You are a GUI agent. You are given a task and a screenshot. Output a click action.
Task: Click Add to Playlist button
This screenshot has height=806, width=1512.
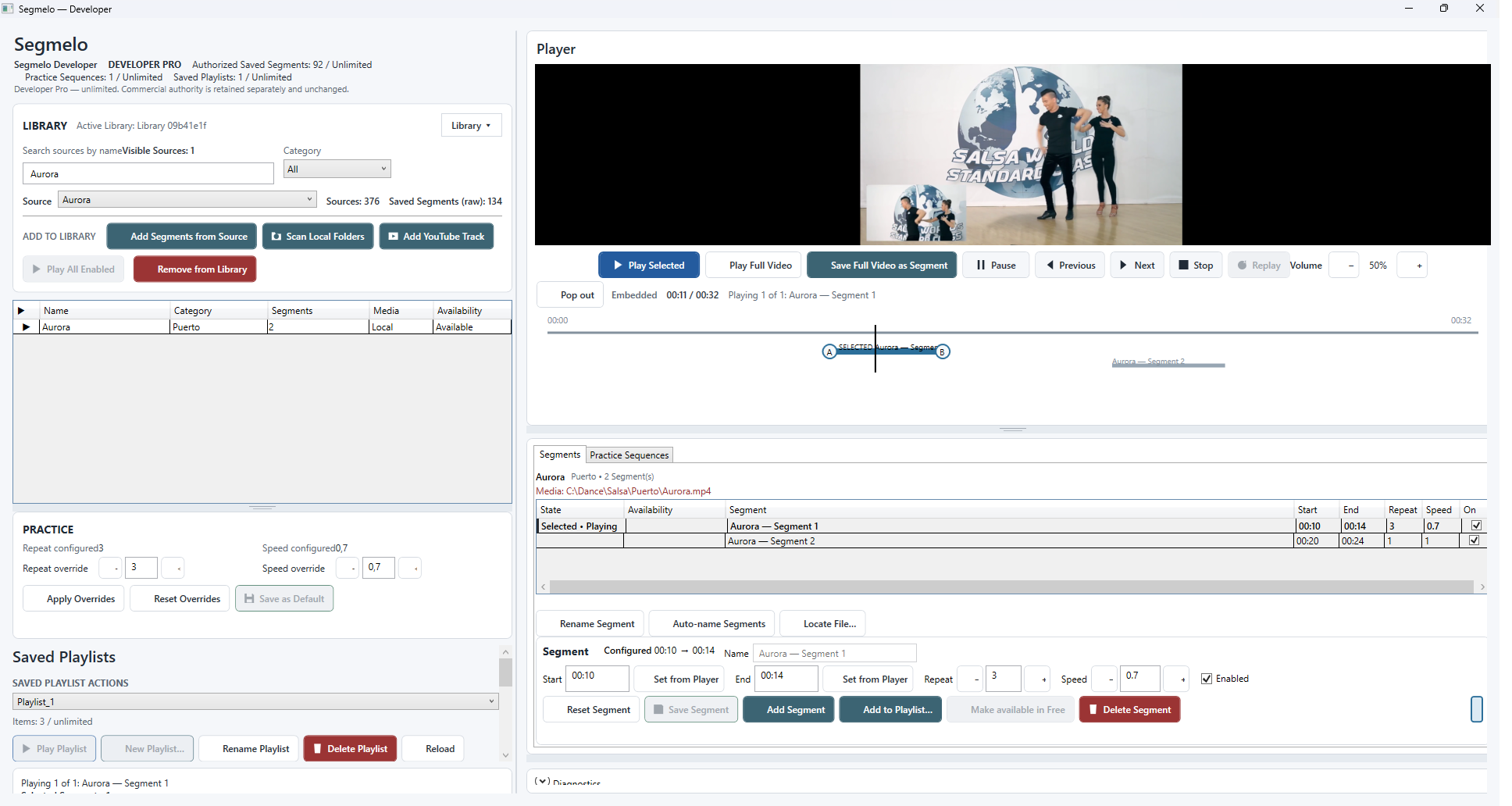[x=890, y=710]
